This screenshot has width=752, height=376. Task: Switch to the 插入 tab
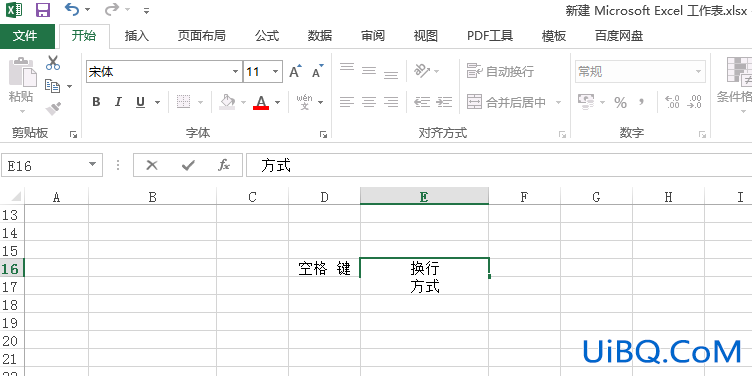point(137,35)
